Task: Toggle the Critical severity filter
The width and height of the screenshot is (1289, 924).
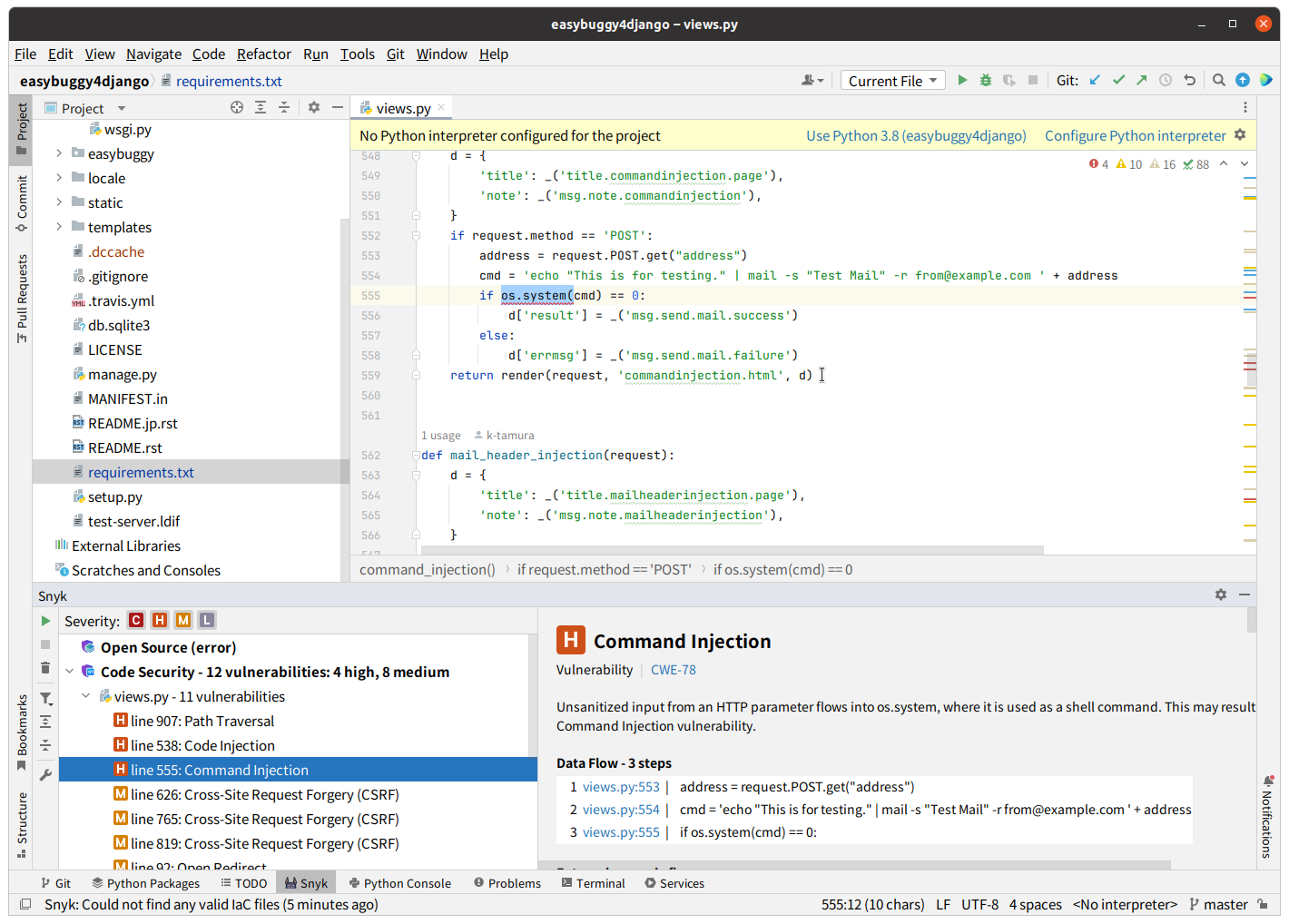Action: click(135, 620)
